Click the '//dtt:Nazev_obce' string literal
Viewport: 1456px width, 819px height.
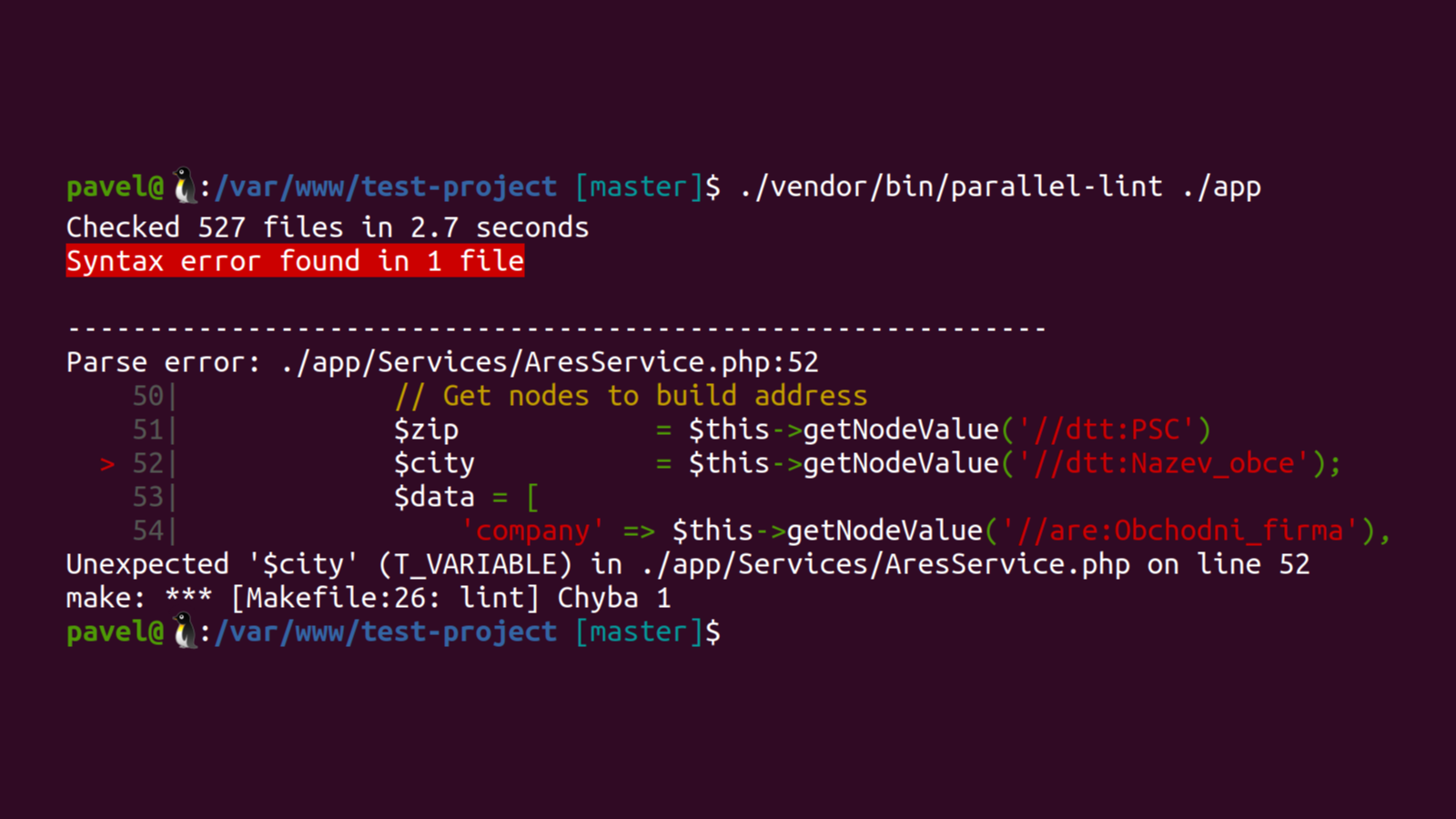(x=1164, y=463)
